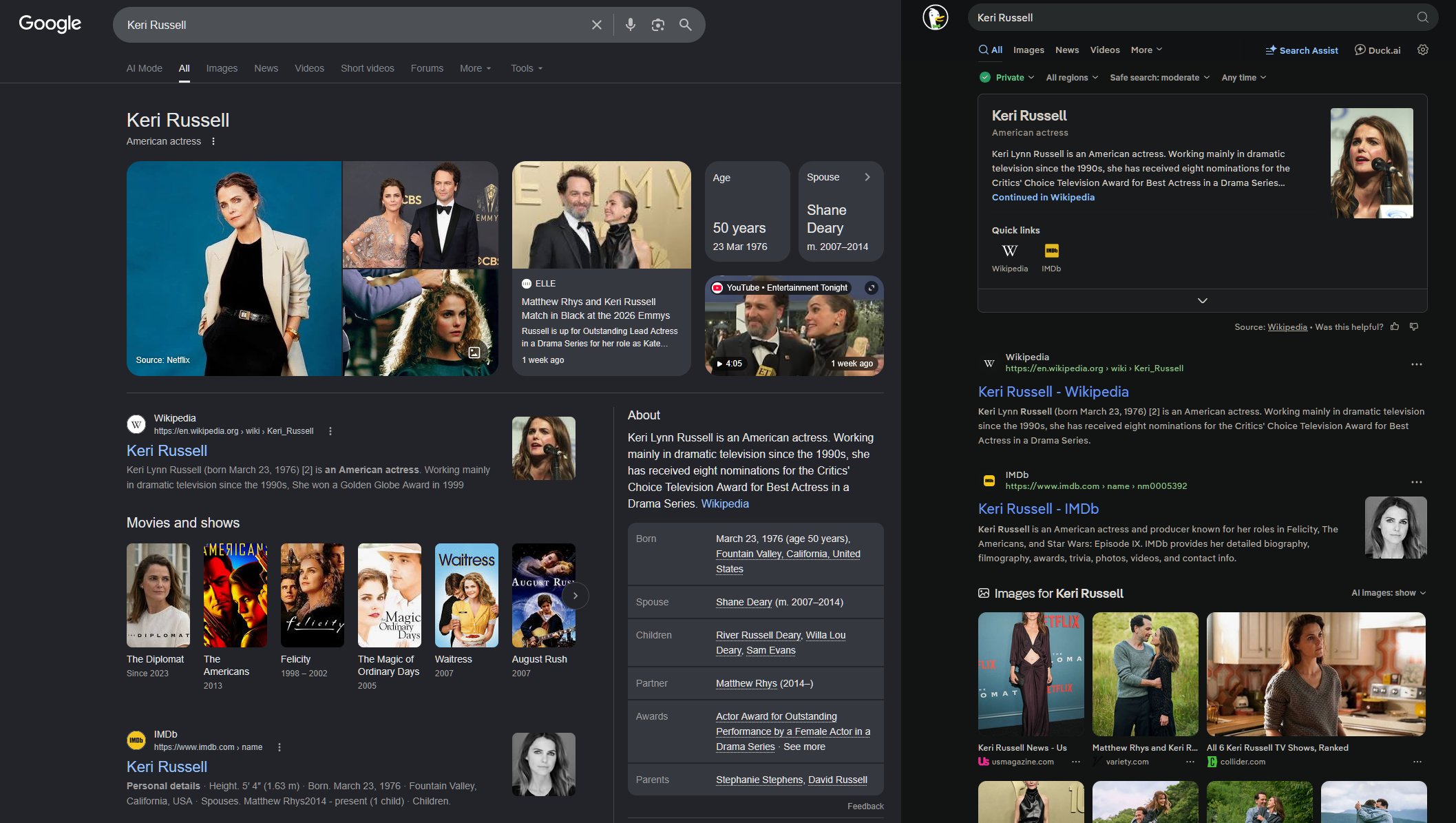Open Fountain Valley, California birthplace link
This screenshot has height=823, width=1456.
(788, 561)
